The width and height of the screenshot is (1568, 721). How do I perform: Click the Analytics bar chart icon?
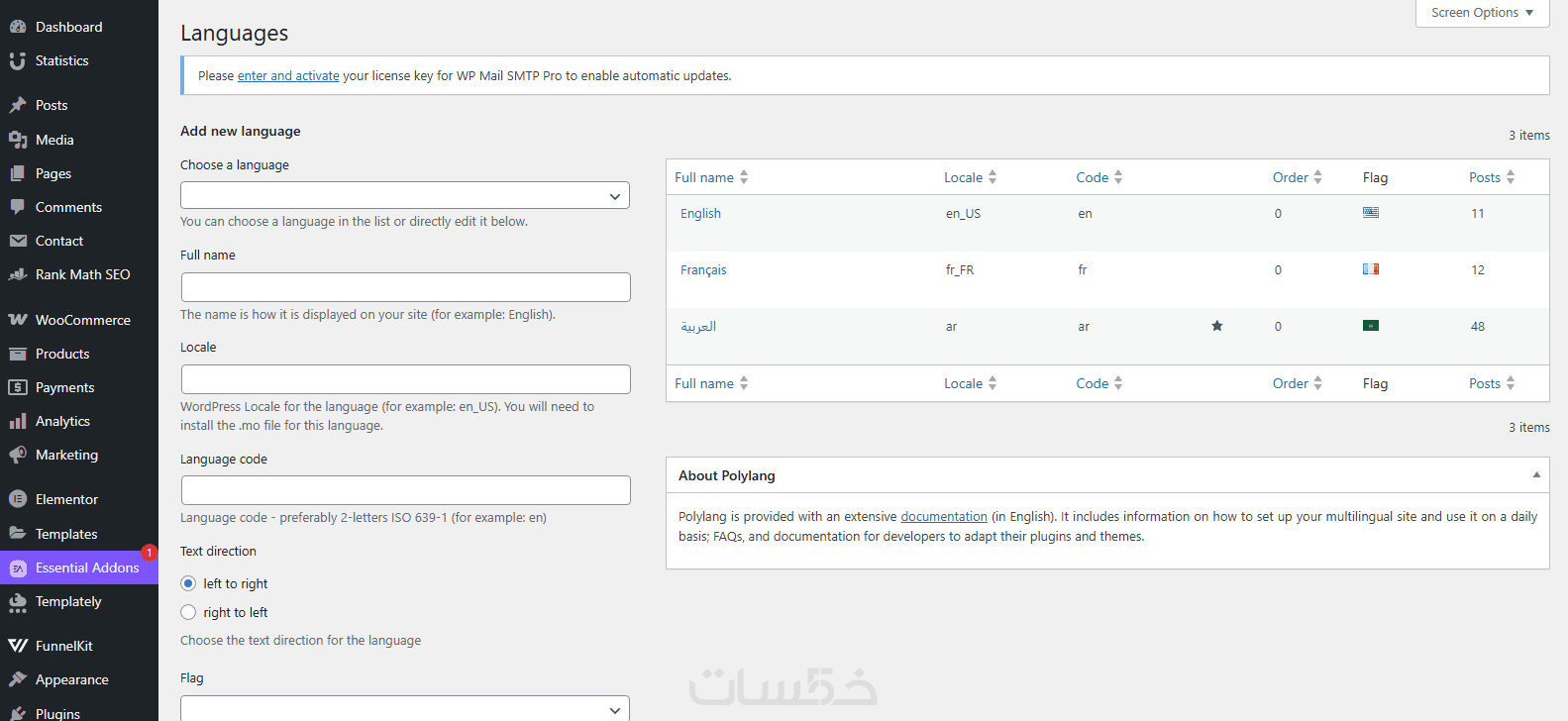[18, 421]
